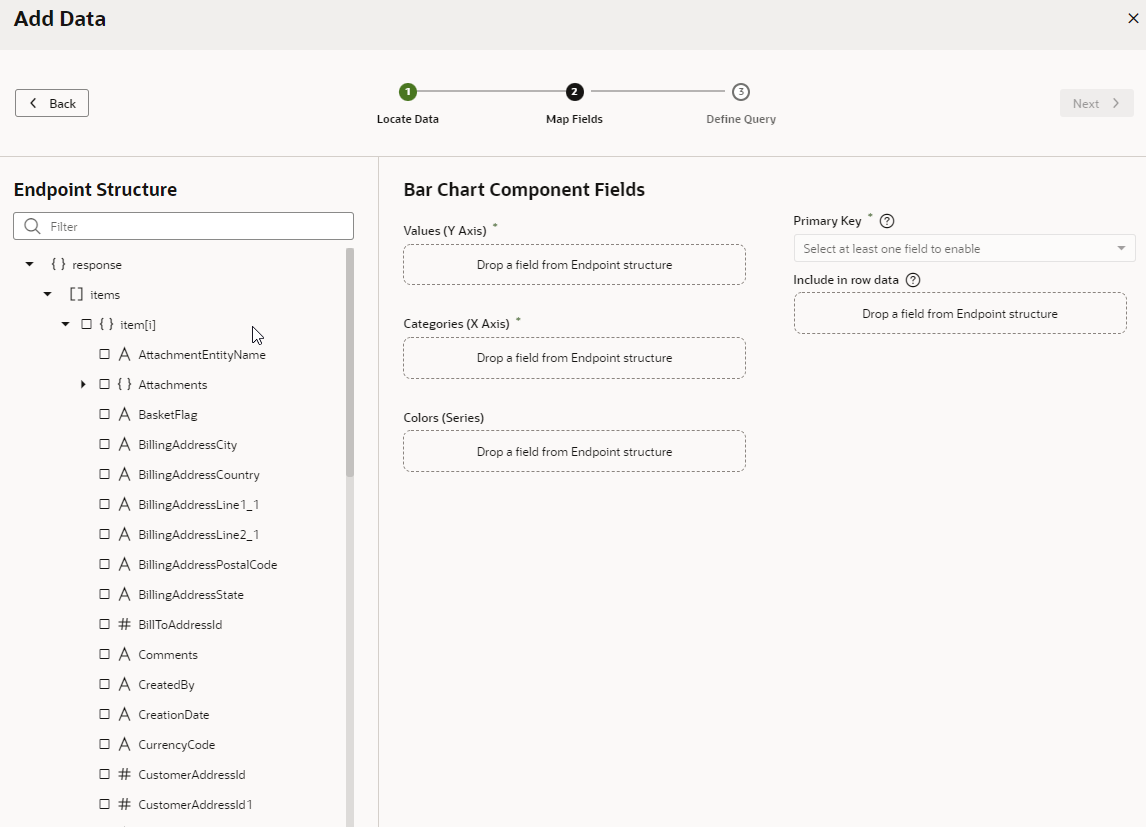Screen dimensions: 1146x827
Task: Click BillingAddressPostalCode string type icon
Action: (x=124, y=564)
